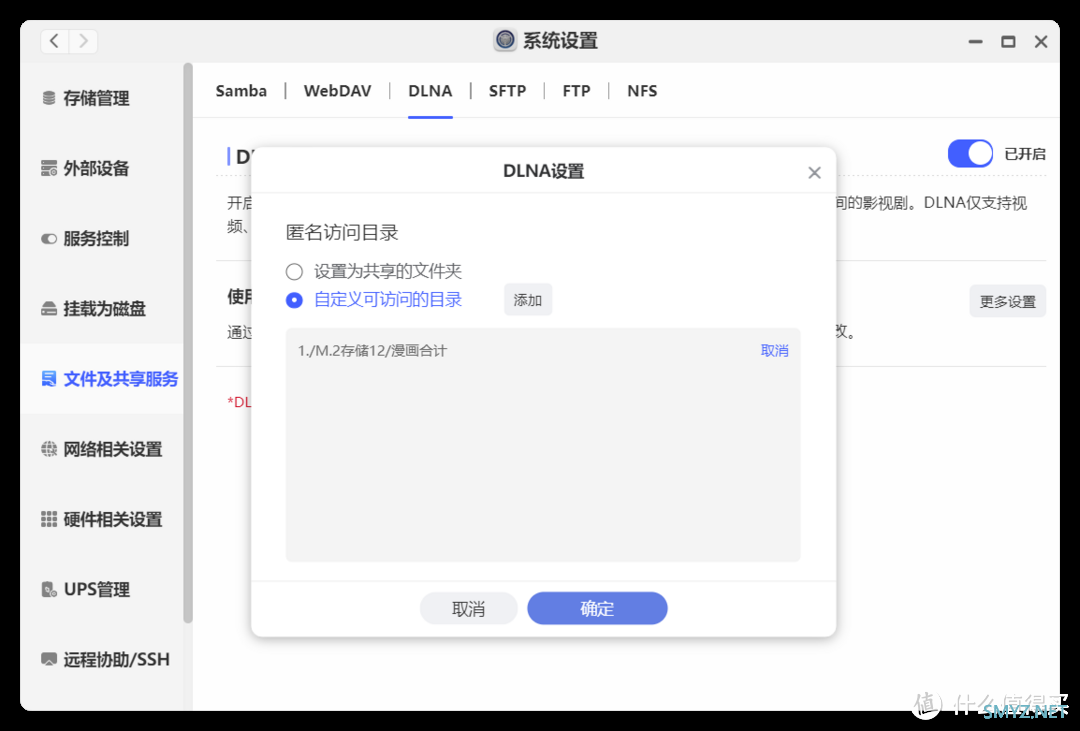This screenshot has height=731, width=1080.
Task: Select 设置为共享的文件夹 radio option
Action: point(294,271)
